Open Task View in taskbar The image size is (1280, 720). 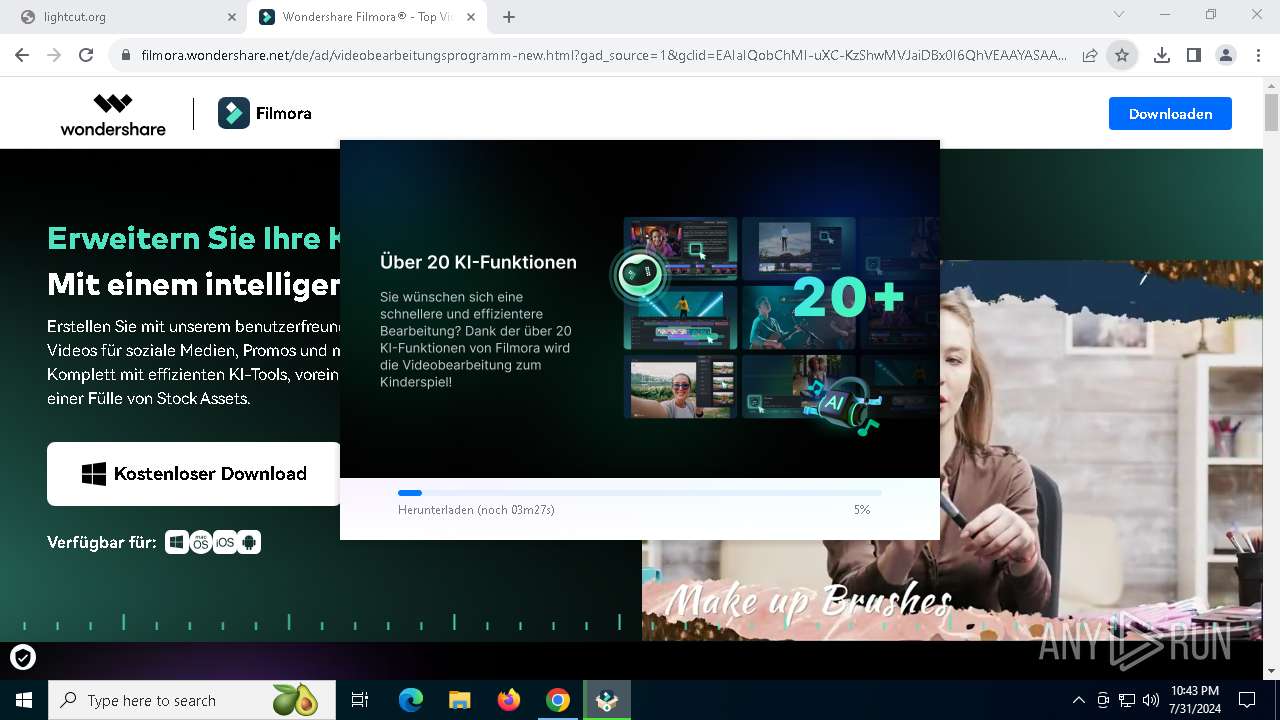pyautogui.click(x=360, y=700)
